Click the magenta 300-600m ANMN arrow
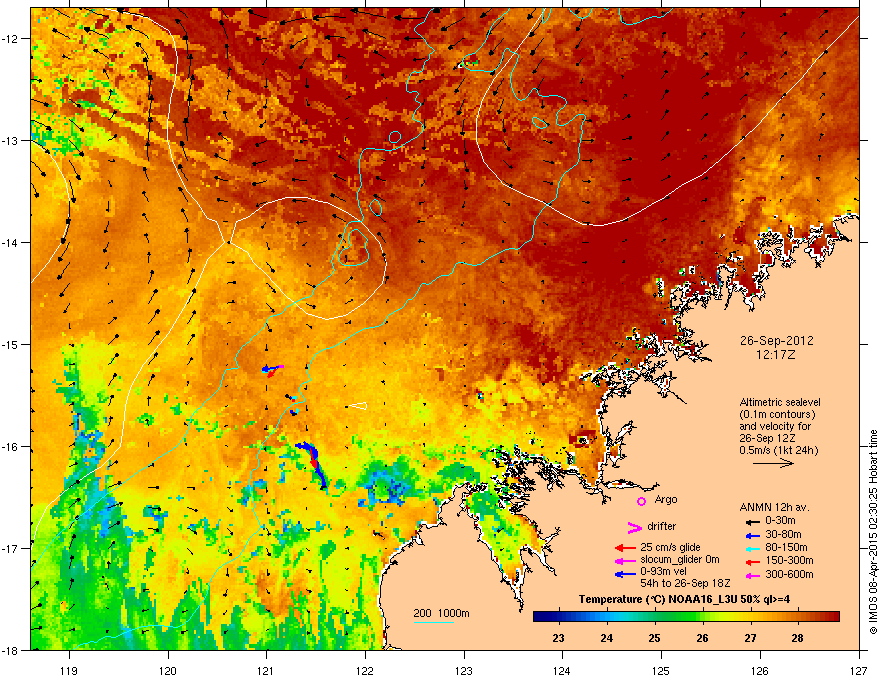 coord(751,575)
